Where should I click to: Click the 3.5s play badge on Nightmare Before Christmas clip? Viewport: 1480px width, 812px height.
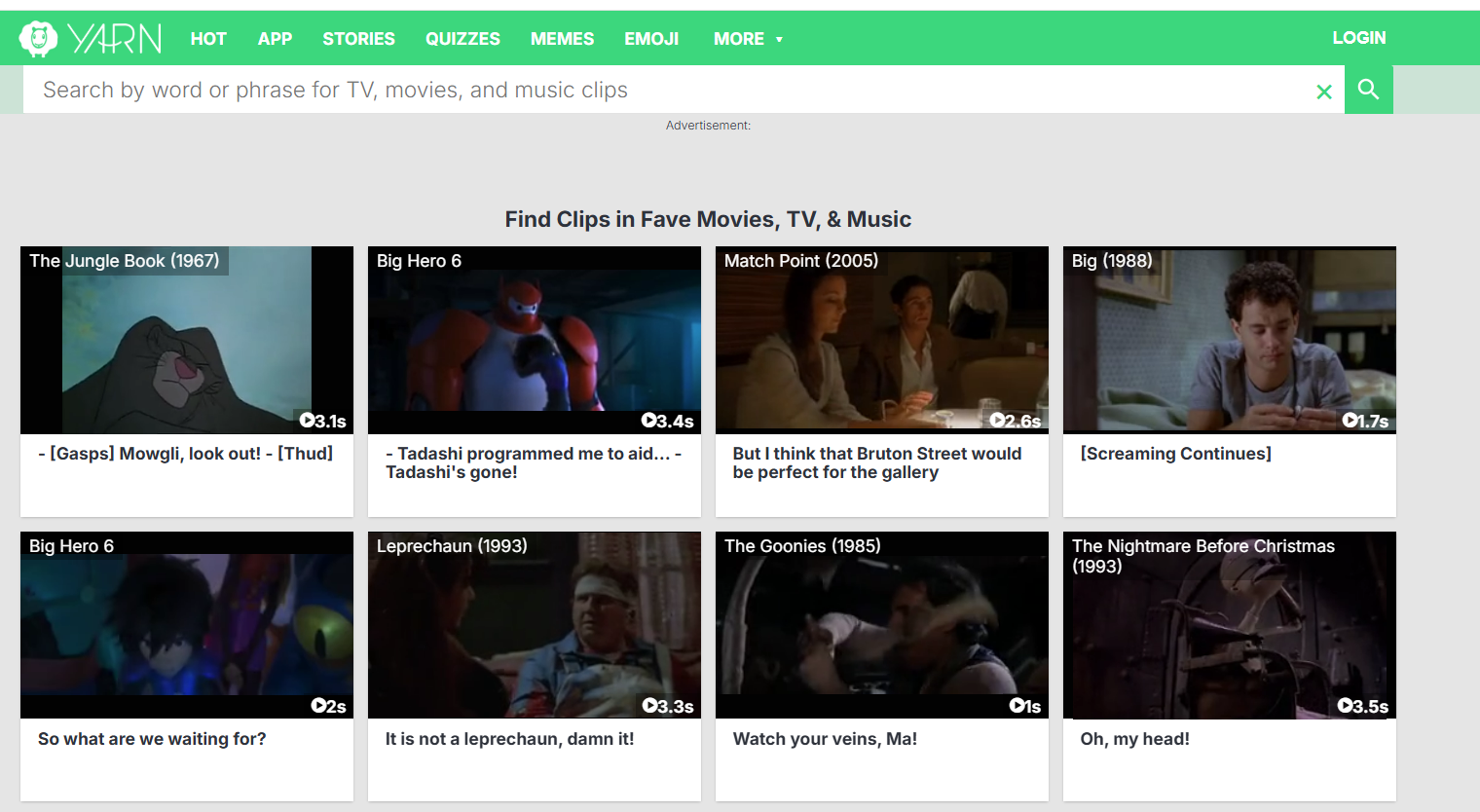[1363, 706]
